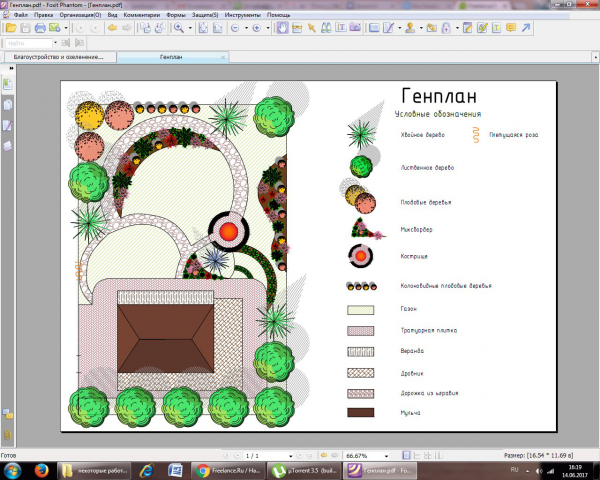600x480 pixels.
Task: Zoom out with the minus icon
Action: 235,28
